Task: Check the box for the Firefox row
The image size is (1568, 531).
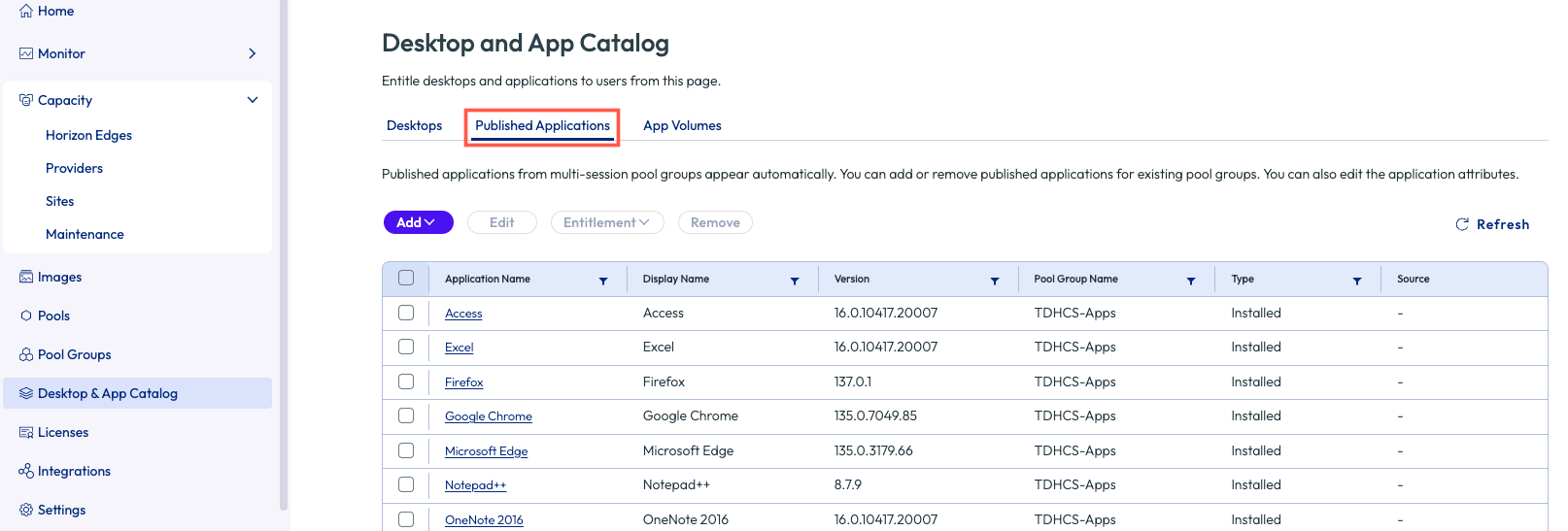Action: coord(406,382)
